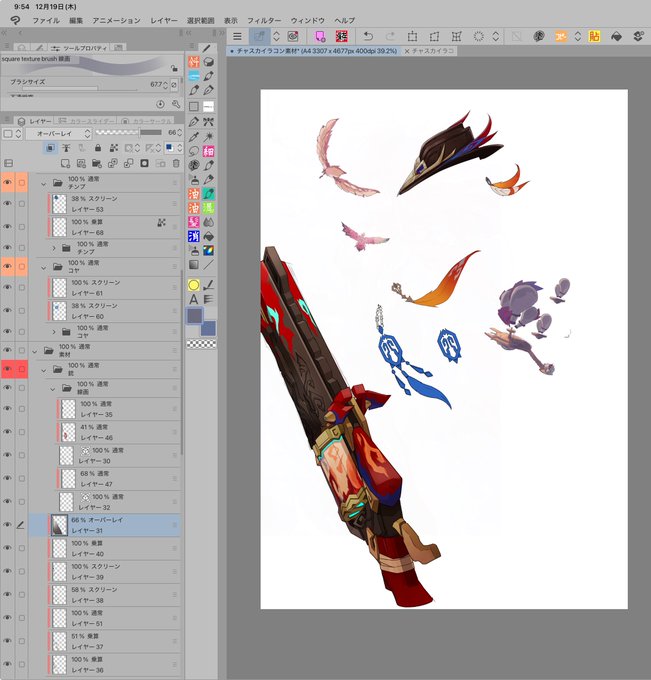
Task: Switch to the カラースライダー tab
Action: [86, 121]
